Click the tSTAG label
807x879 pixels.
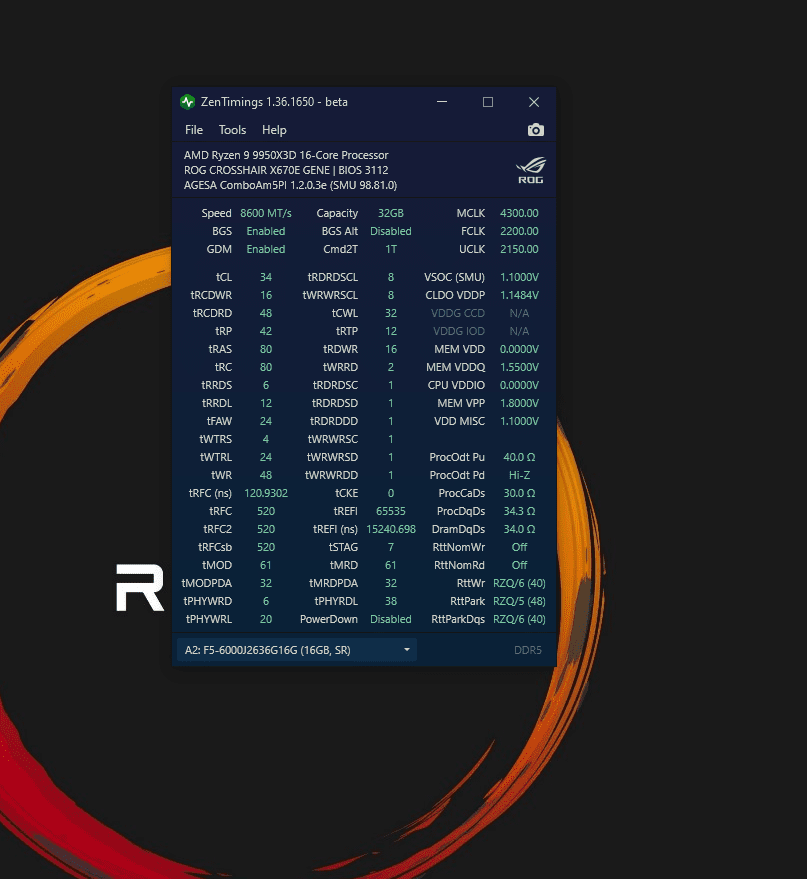(x=343, y=547)
